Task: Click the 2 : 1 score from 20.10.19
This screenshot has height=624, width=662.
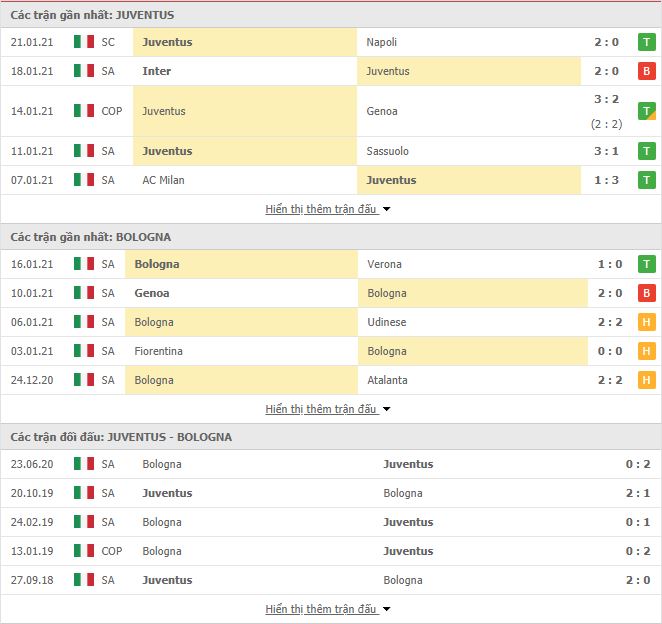Action: tap(638, 493)
